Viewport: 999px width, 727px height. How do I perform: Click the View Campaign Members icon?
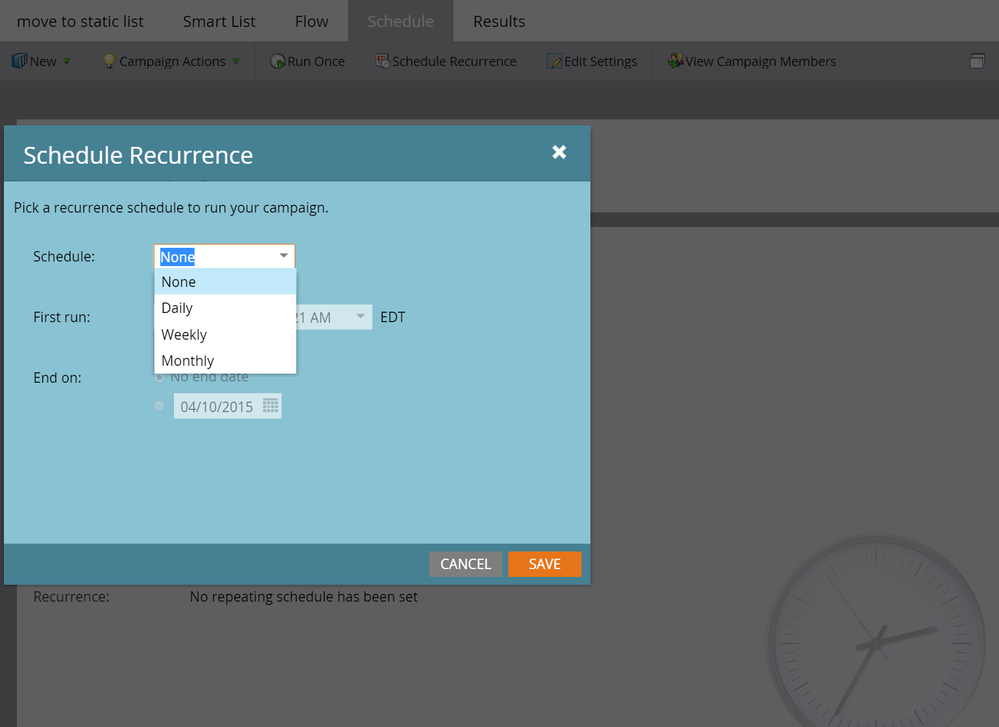coord(676,61)
